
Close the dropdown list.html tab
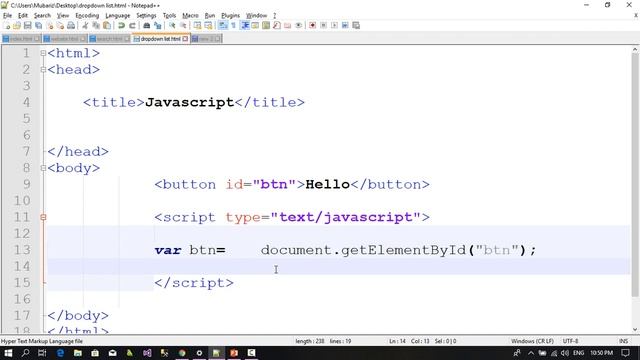(x=185, y=39)
